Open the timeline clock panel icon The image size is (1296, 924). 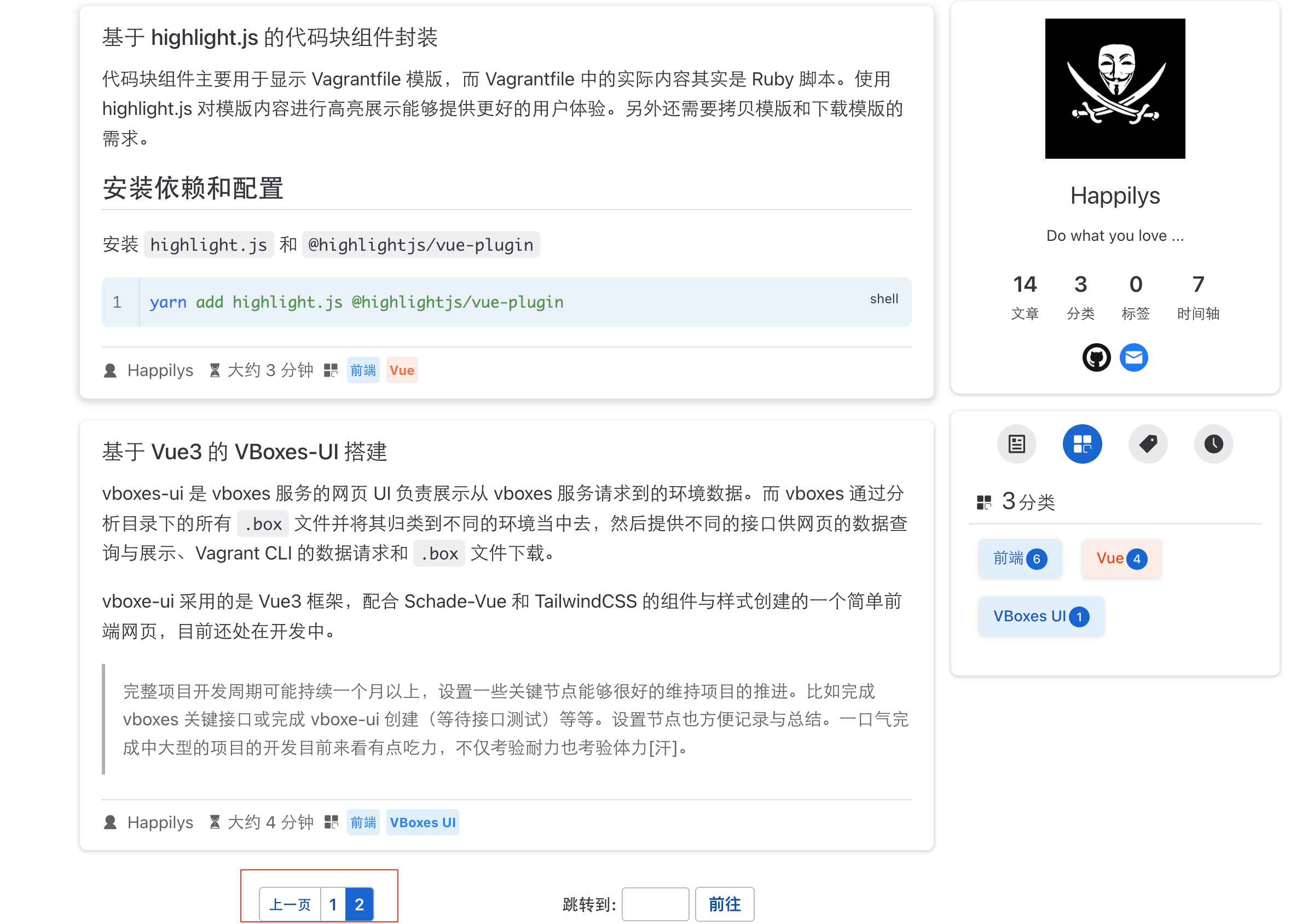click(1213, 444)
